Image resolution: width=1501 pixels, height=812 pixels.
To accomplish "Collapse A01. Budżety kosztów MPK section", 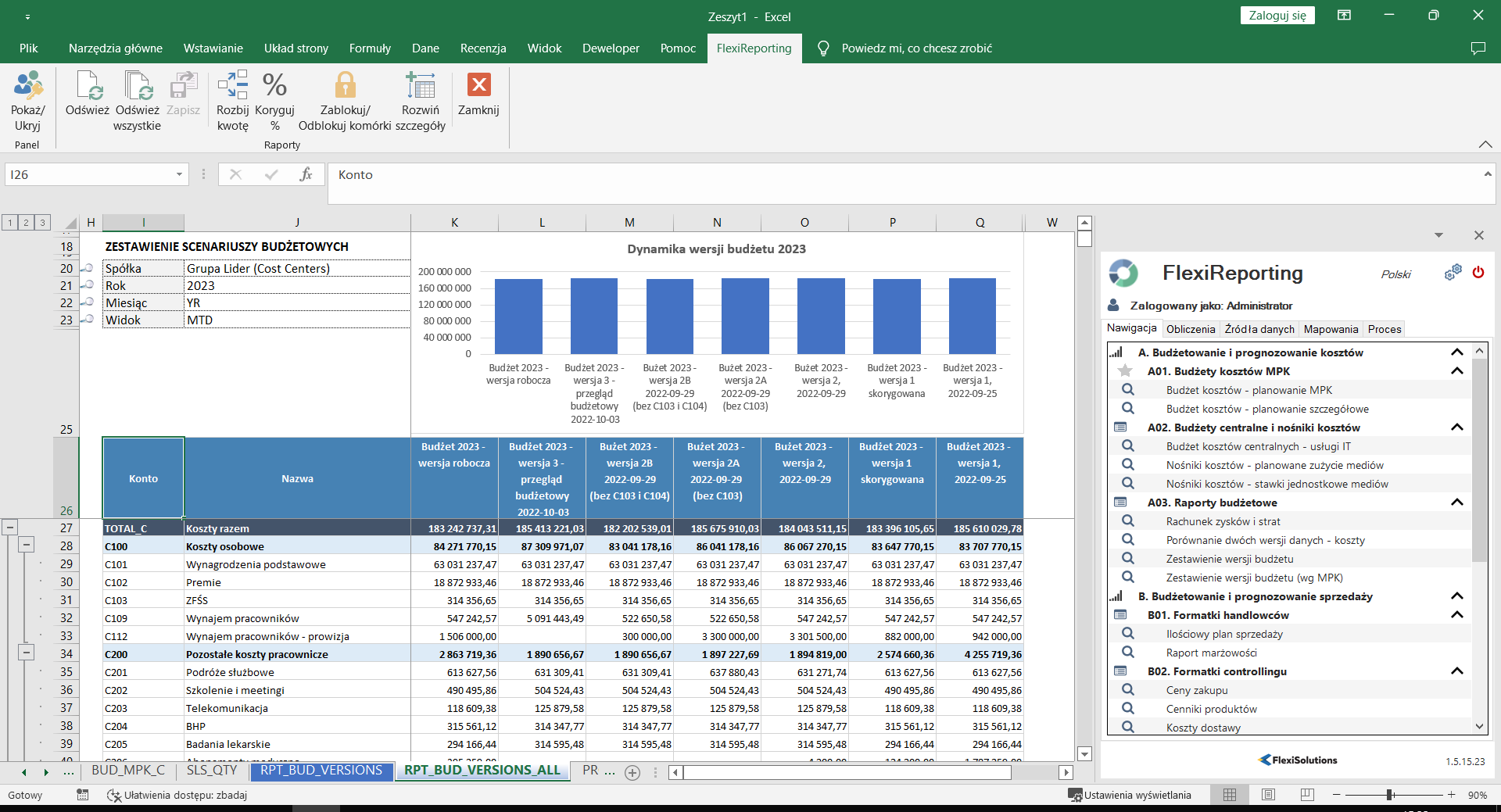I will pyautogui.click(x=1457, y=371).
